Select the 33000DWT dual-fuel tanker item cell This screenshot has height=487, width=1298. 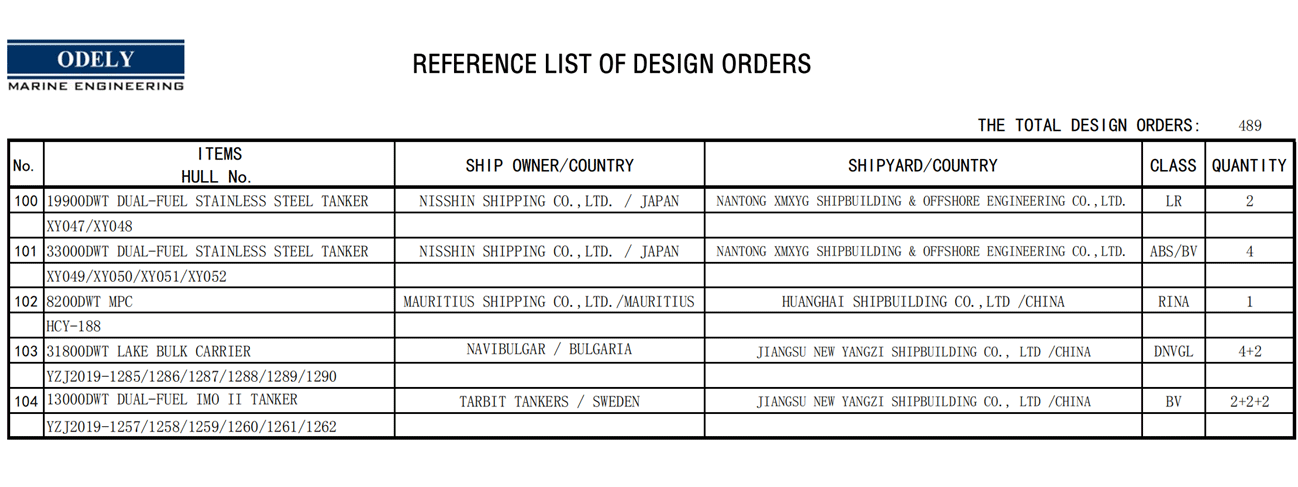219,251
